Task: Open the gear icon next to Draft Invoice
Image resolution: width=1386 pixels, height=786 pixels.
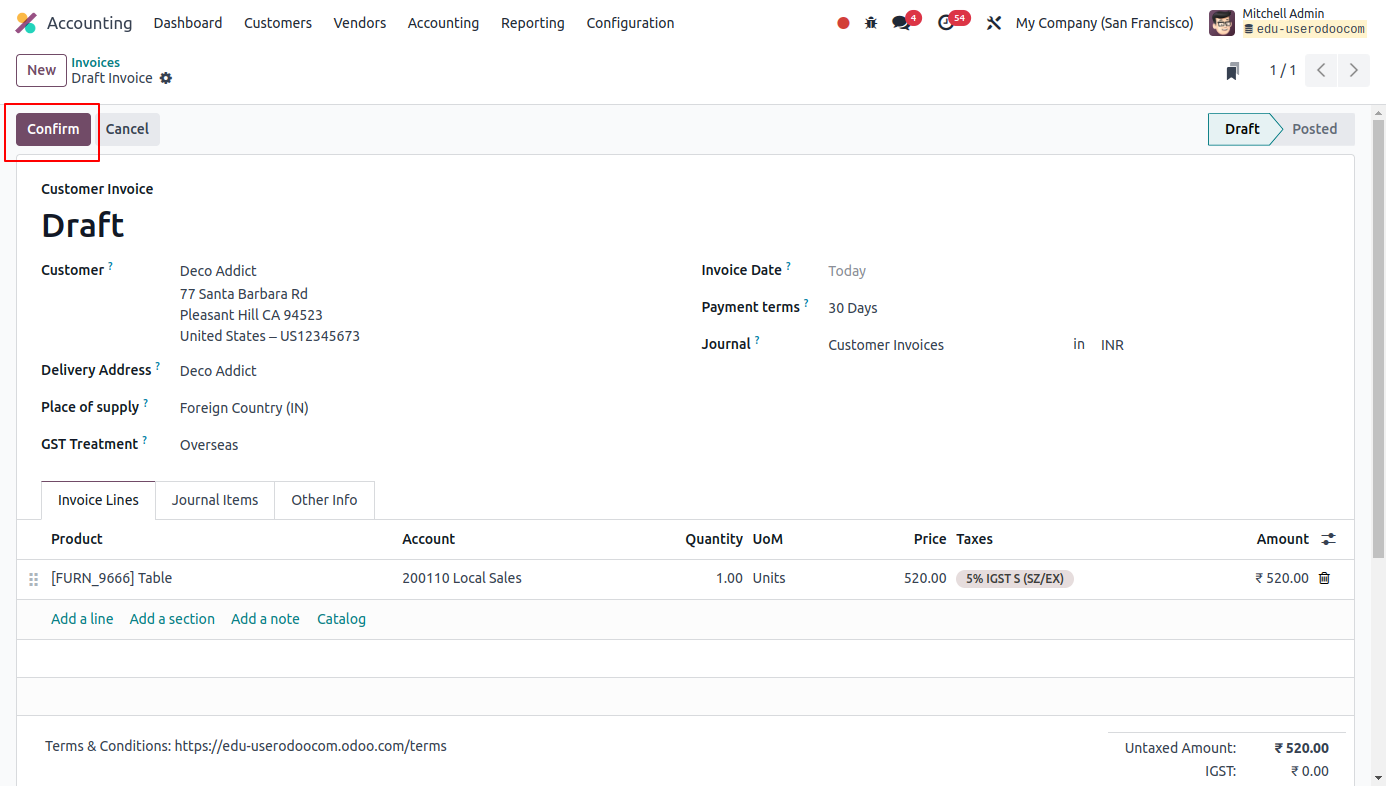Action: tap(166, 78)
